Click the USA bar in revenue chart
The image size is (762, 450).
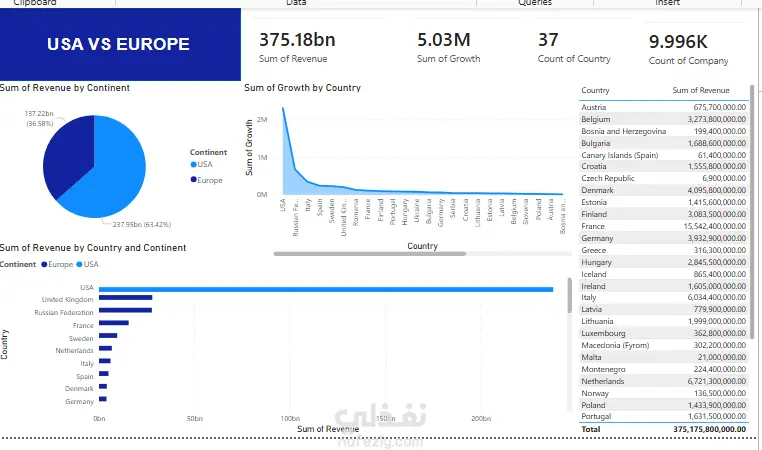326,289
